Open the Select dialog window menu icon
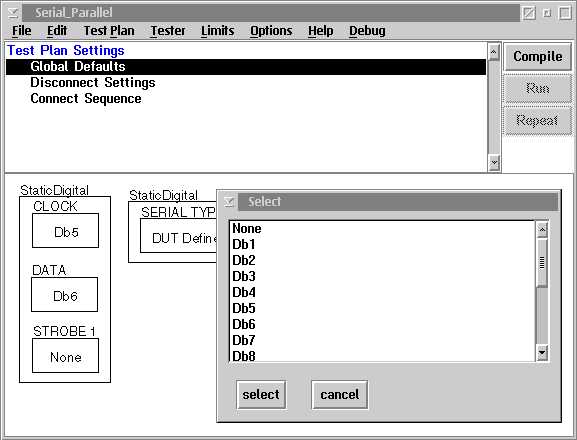577x440 pixels. click(229, 202)
